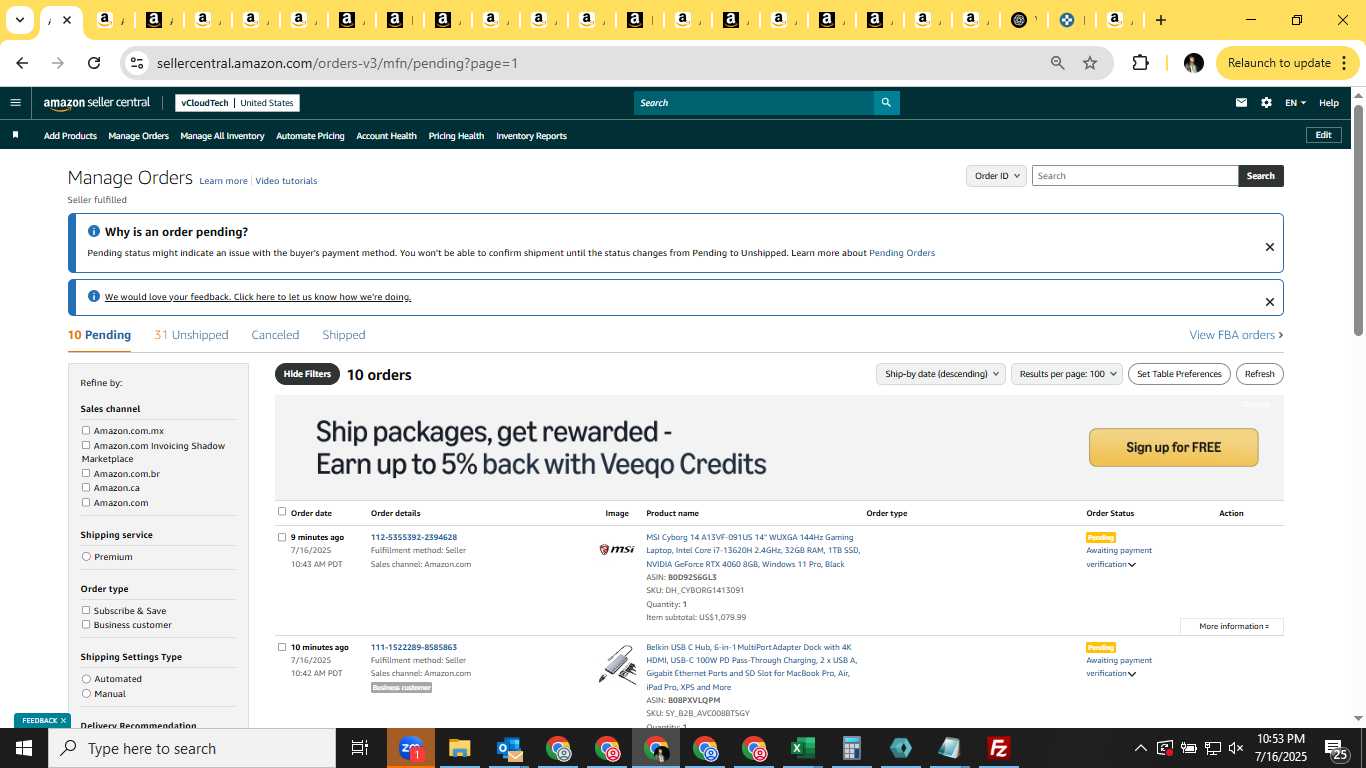
Task: Click the magnifier search button in header
Action: click(x=886, y=102)
